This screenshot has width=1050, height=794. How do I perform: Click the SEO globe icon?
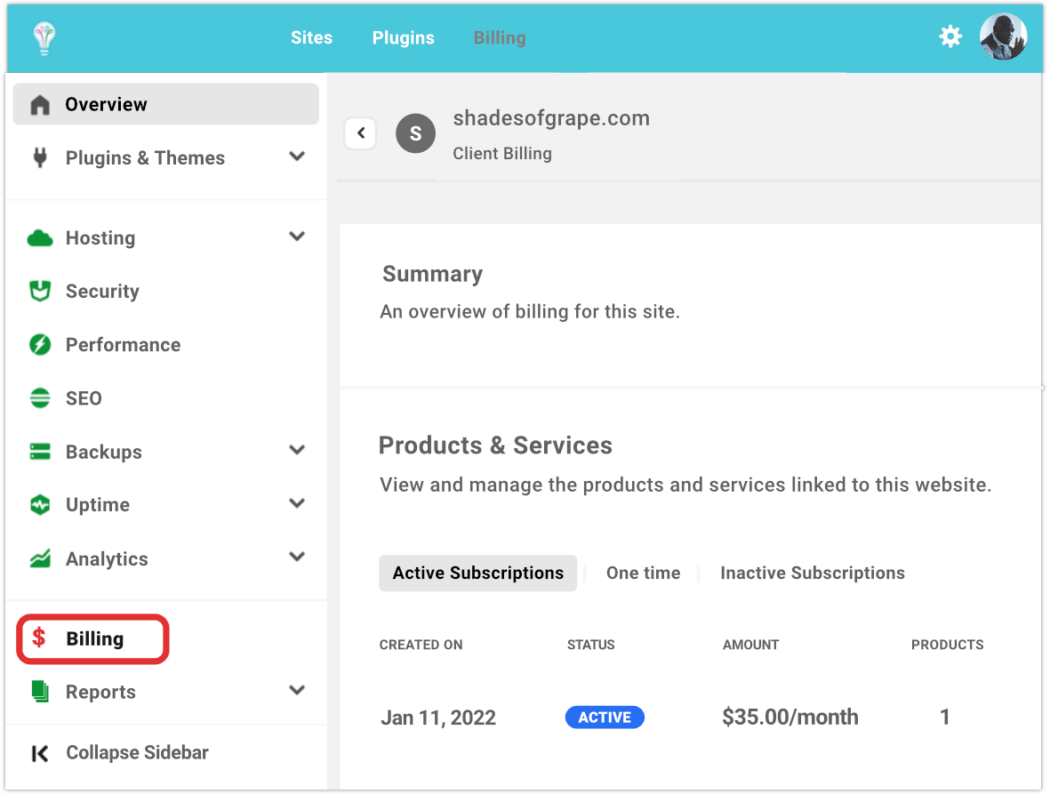pos(40,398)
